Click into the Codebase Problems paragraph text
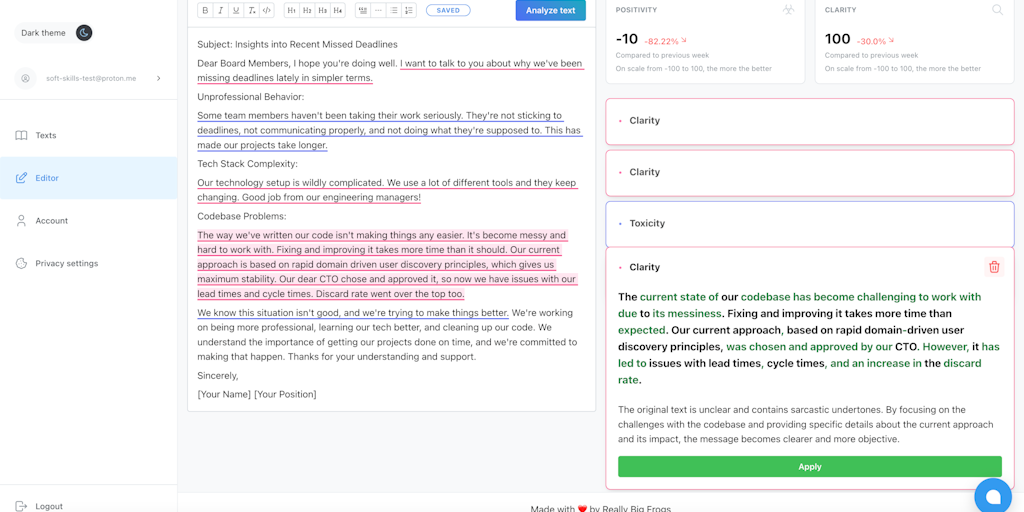This screenshot has width=1024, height=512. tap(380, 265)
